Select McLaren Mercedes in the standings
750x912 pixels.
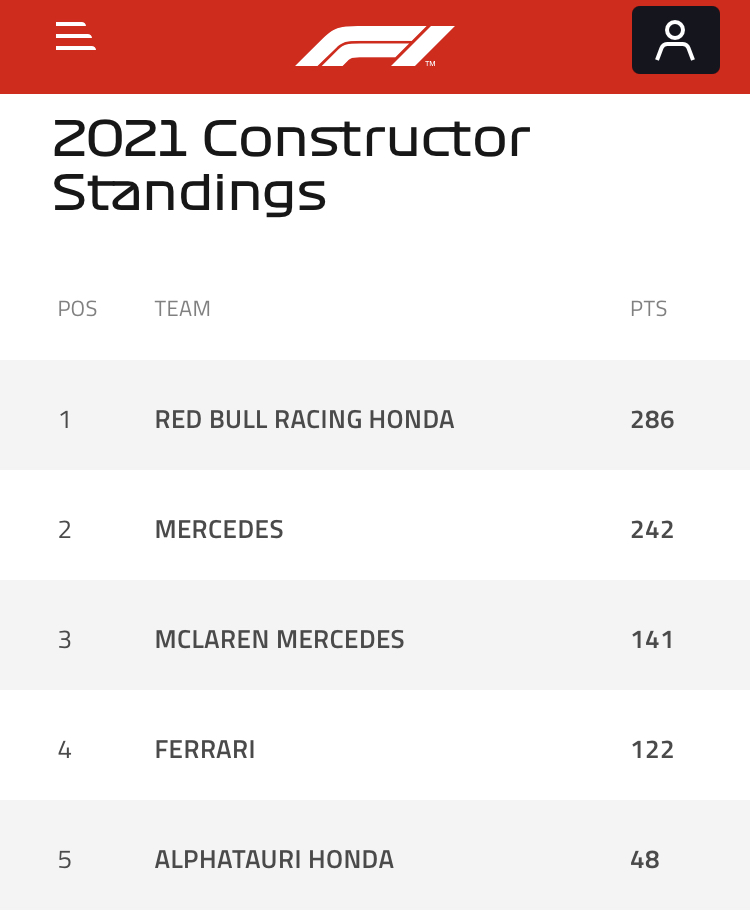[x=375, y=635]
